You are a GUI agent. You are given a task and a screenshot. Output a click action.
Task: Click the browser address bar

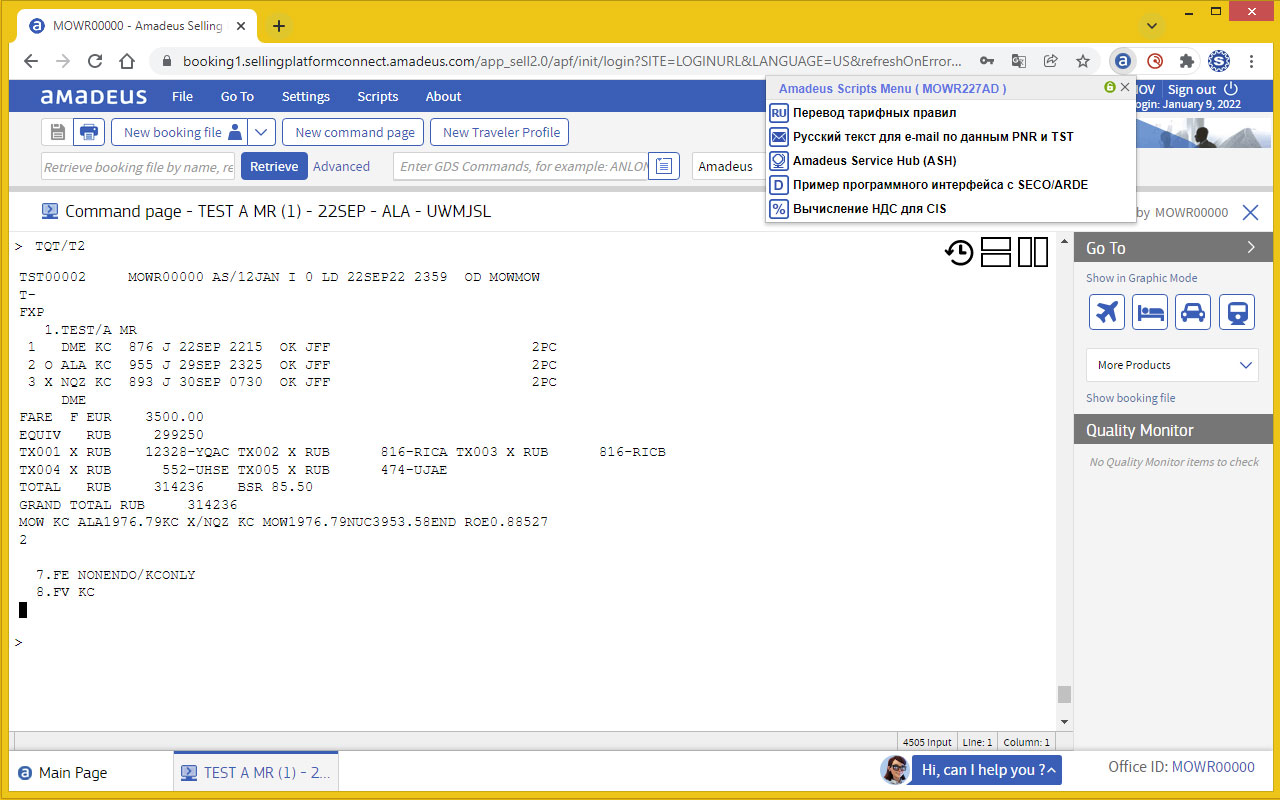(x=571, y=61)
